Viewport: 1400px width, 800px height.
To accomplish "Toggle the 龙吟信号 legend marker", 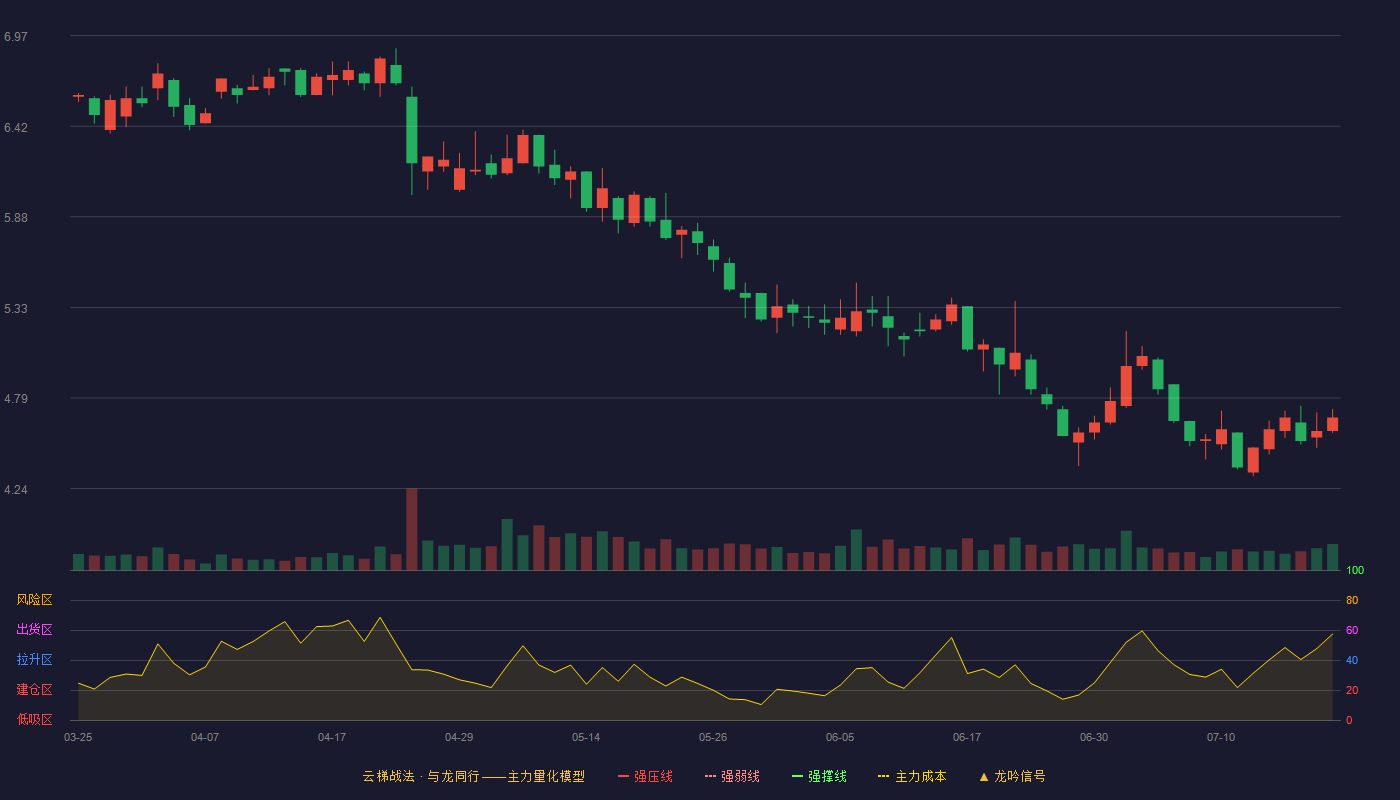I will click(1012, 776).
